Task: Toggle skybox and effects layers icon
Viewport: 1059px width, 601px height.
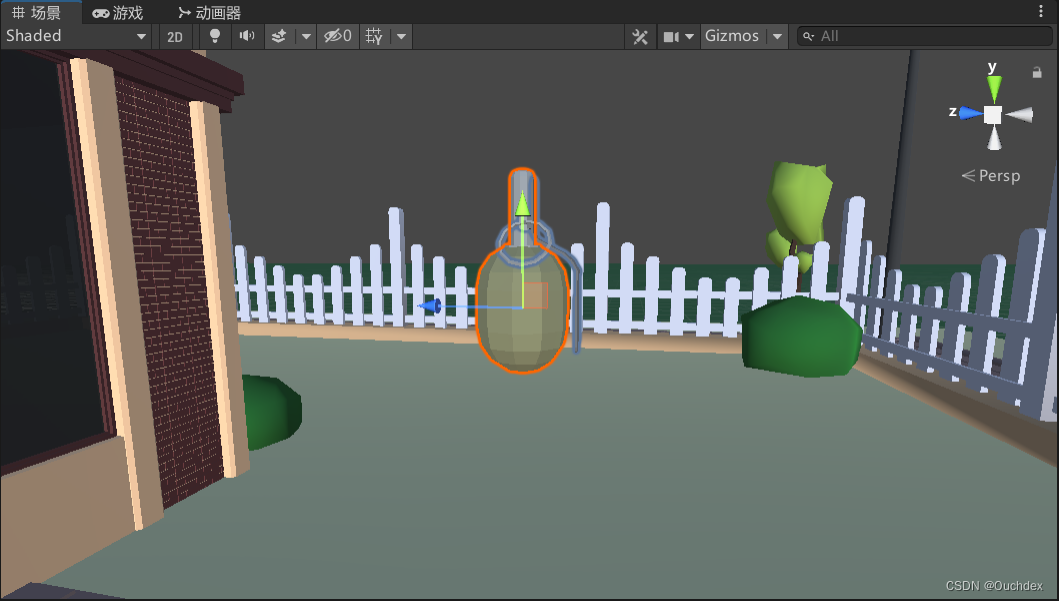Action: [x=279, y=36]
